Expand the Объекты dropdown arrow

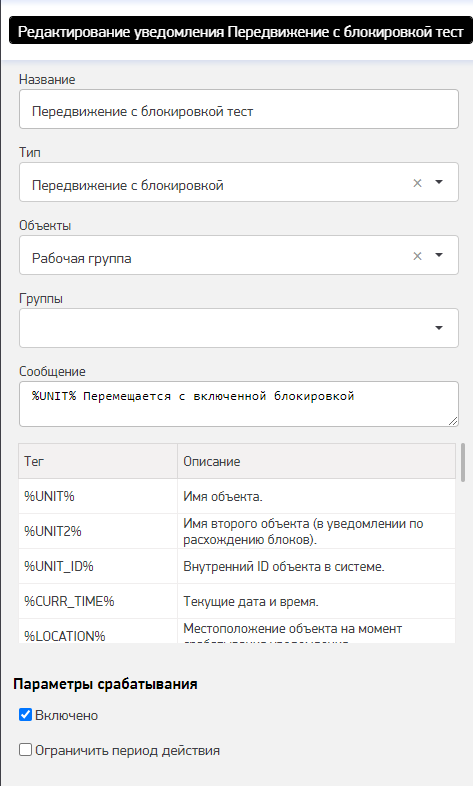pos(439,256)
